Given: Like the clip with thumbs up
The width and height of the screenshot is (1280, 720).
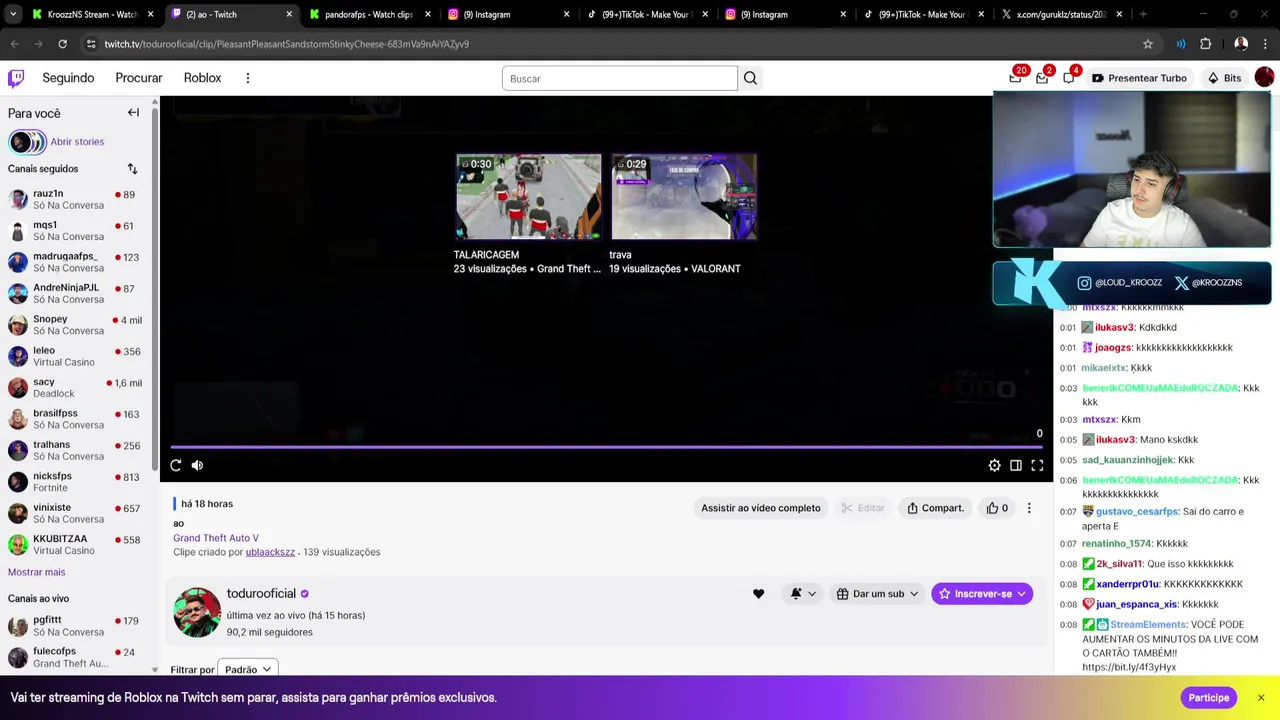Looking at the screenshot, I should tap(998, 508).
